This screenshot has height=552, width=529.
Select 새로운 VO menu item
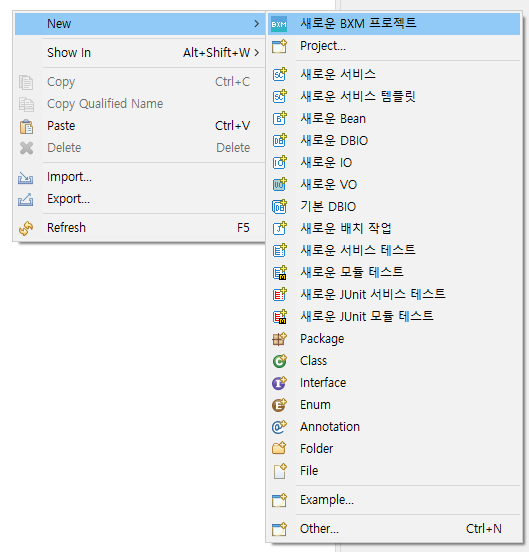tap(394, 184)
